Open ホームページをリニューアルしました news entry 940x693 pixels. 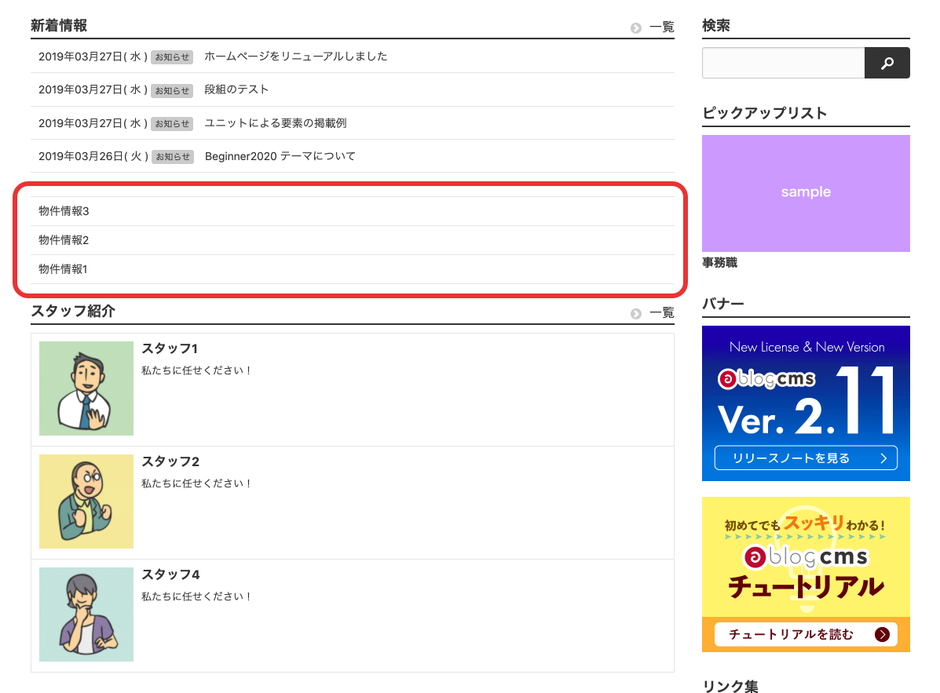point(295,57)
